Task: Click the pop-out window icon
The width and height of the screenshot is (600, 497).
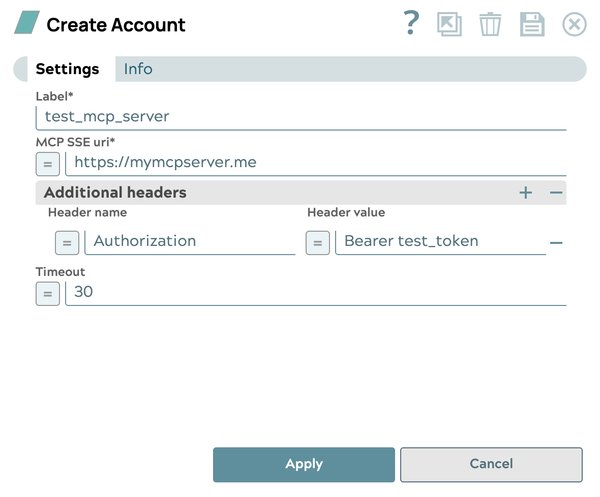Action: [449, 25]
